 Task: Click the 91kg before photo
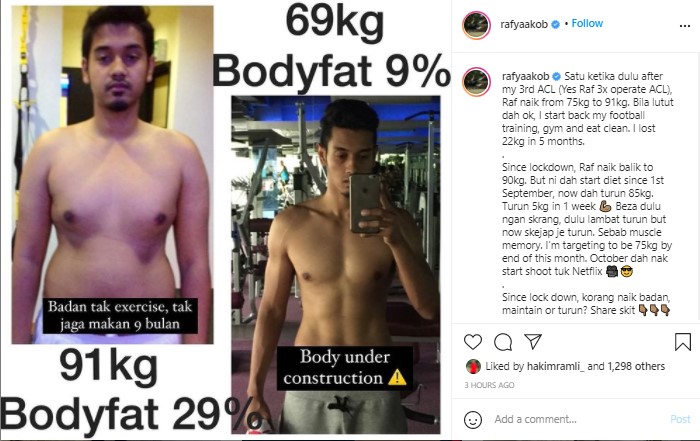point(112,175)
